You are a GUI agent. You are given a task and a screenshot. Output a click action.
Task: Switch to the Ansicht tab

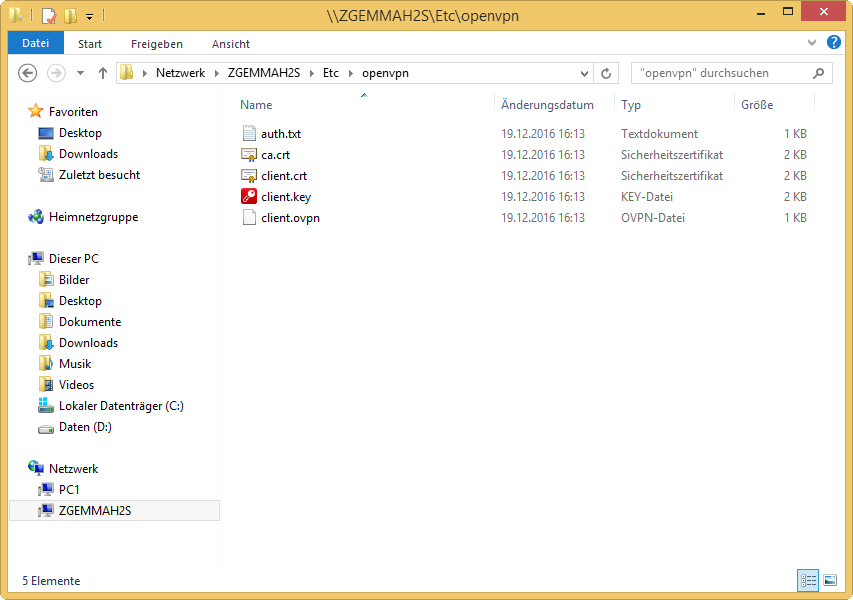point(230,44)
